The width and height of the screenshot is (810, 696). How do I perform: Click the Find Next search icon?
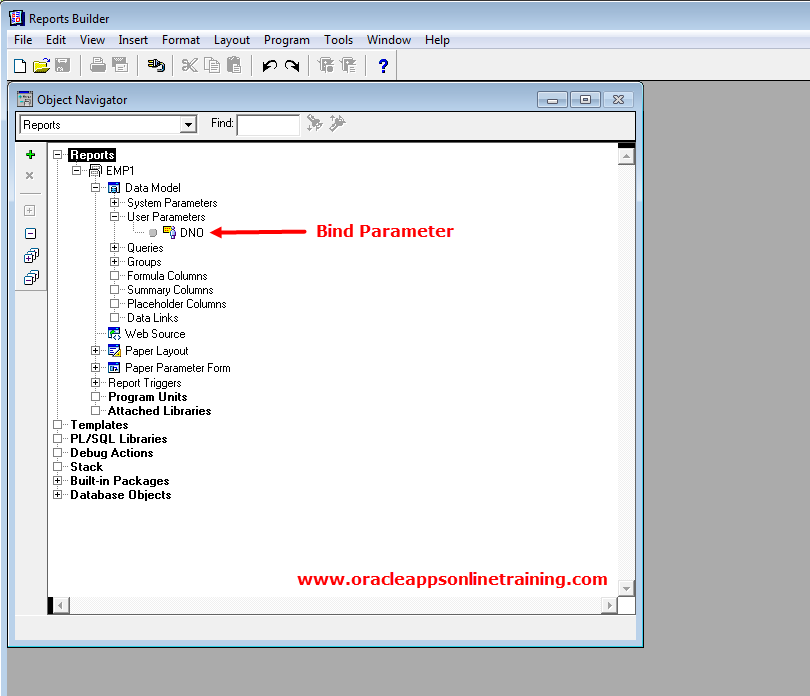click(314, 123)
